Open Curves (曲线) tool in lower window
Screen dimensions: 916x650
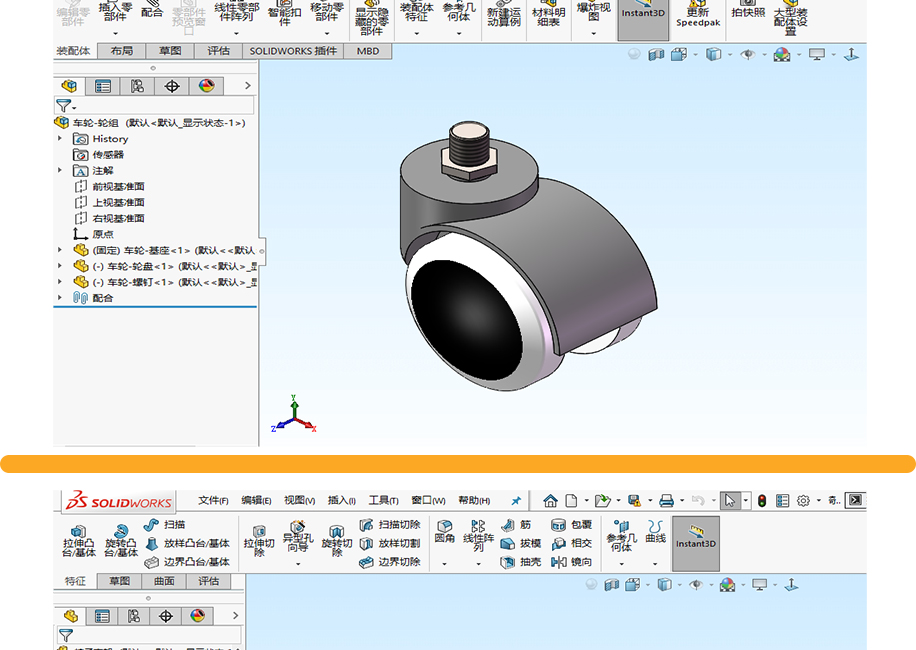point(655,531)
